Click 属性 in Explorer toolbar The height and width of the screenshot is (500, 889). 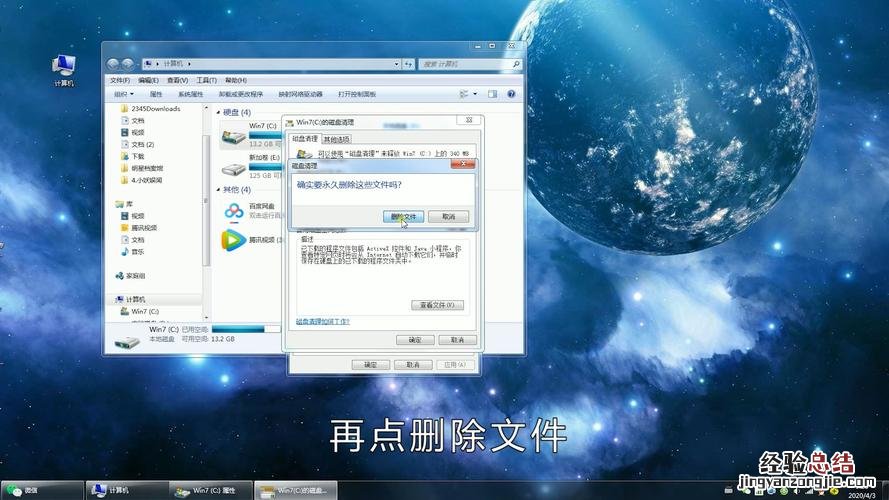click(156, 94)
